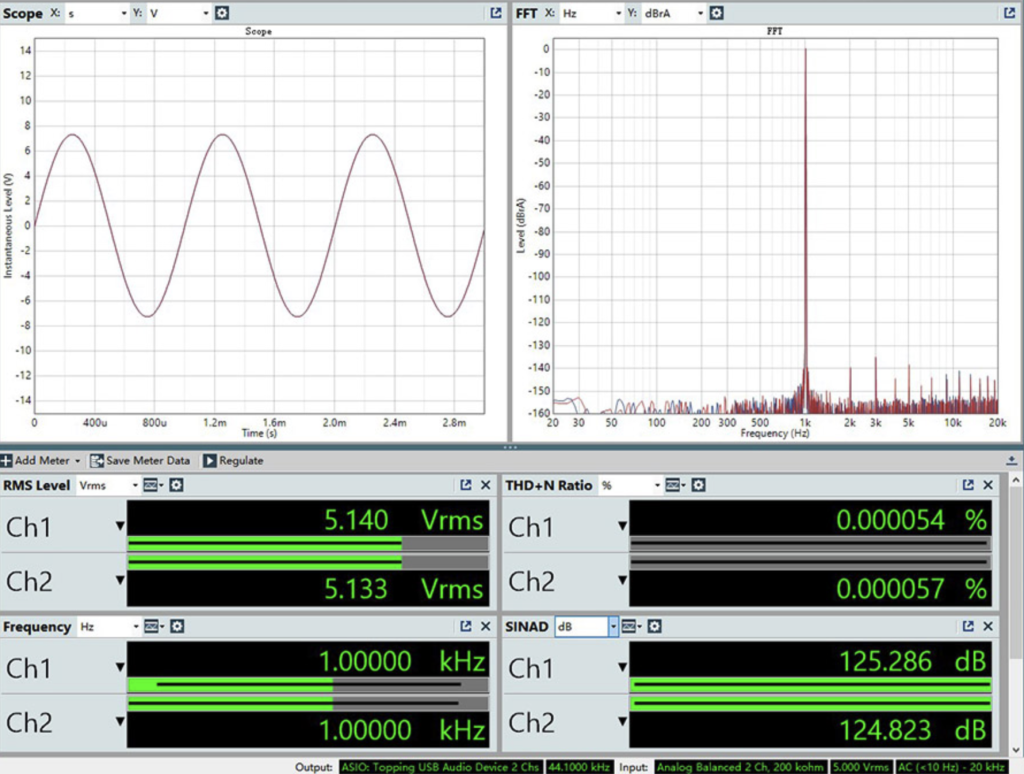Pop out the Scope graph window
The height and width of the screenshot is (774, 1024).
click(495, 14)
